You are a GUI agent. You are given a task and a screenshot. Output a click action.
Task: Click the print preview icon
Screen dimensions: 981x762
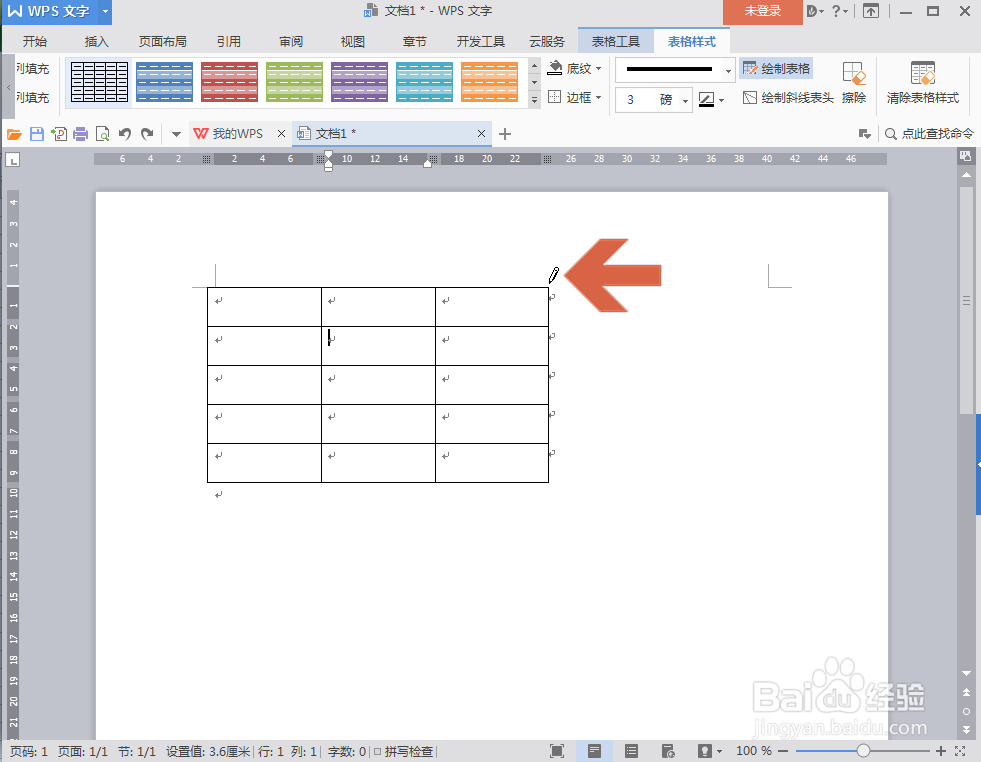tap(103, 134)
